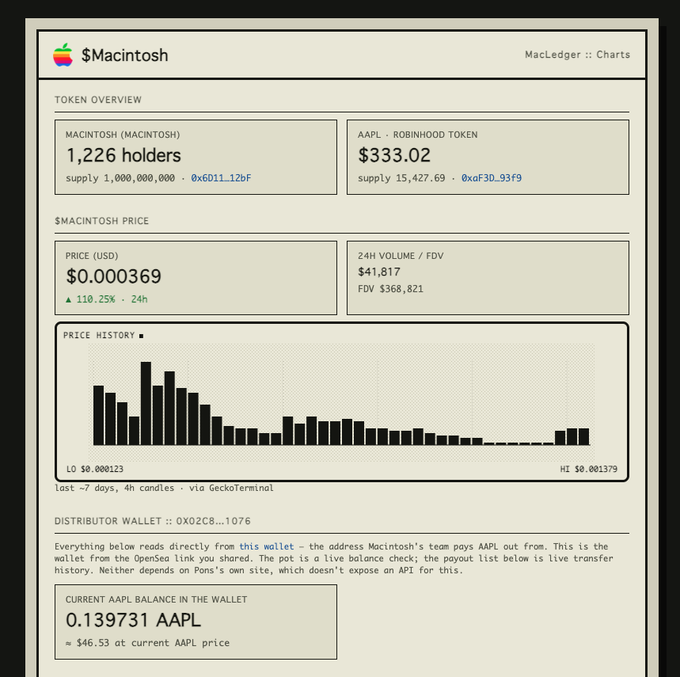Click the supply 15,427.69 text
Viewport: 680px width, 677px height.
[401, 178]
